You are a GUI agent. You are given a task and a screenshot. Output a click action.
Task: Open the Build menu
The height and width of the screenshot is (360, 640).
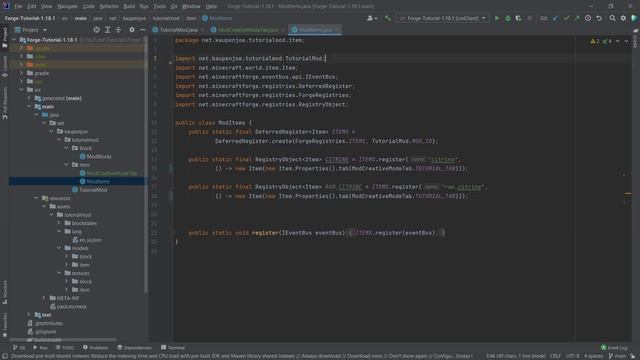[129, 6]
